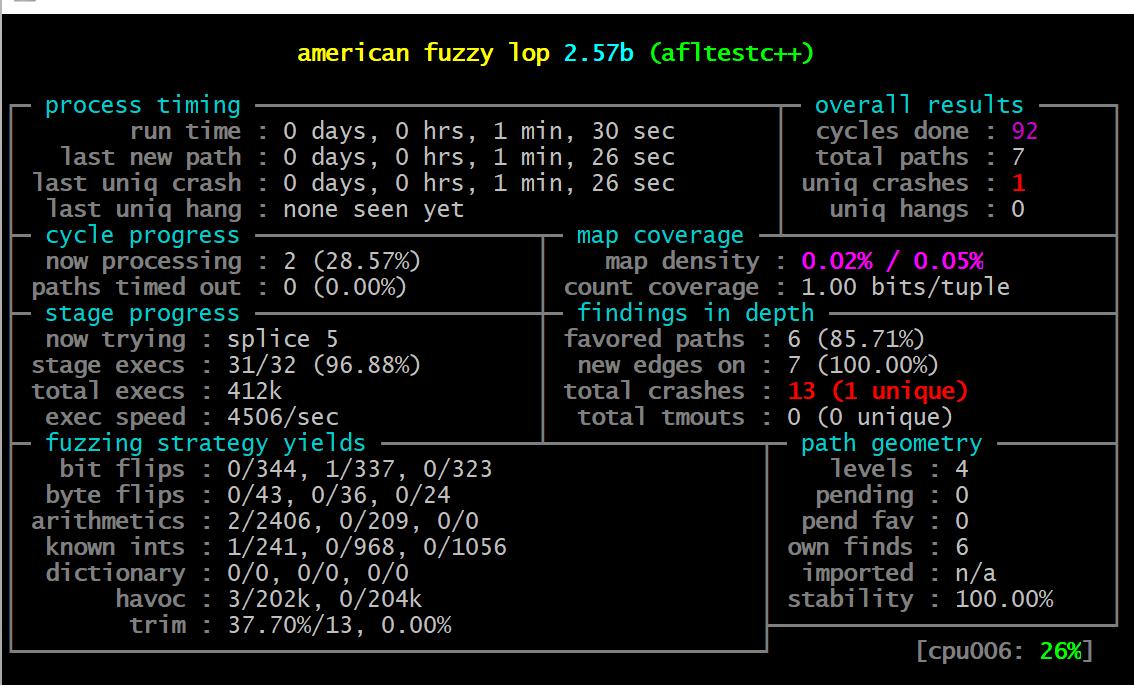1134x685 pixels.
Task: Select the byte flips value "0/43, 0/36, 0/24"
Action: tap(338, 495)
